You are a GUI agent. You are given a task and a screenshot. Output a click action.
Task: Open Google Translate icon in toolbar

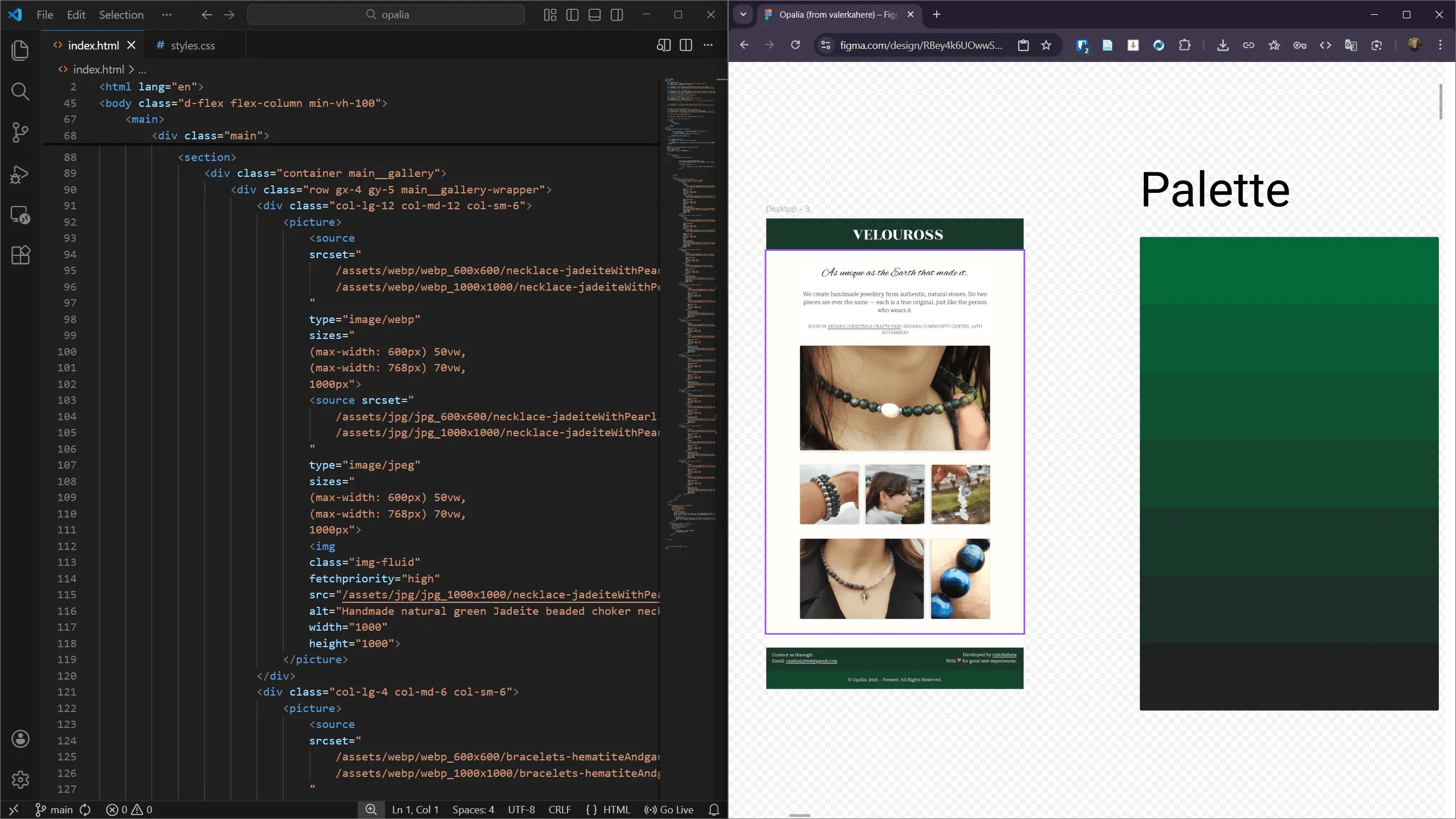[1351, 45]
